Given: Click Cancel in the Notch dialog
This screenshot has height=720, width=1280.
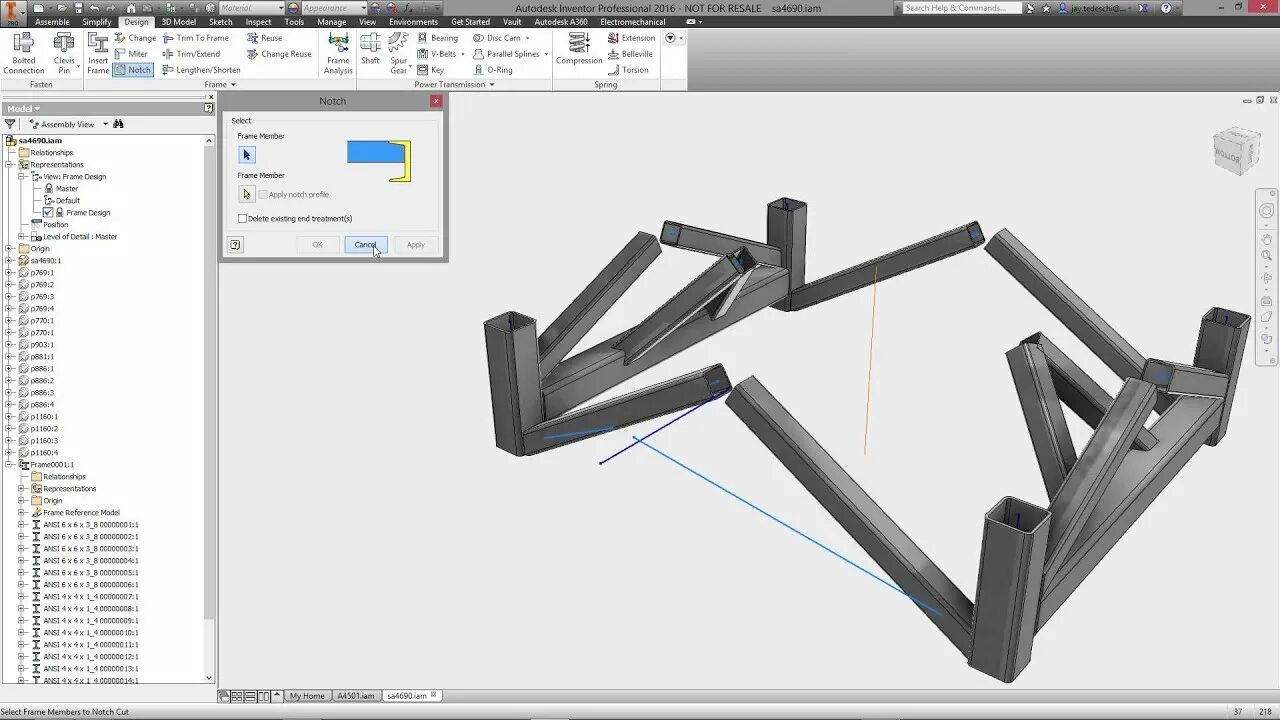Looking at the screenshot, I should click(365, 244).
